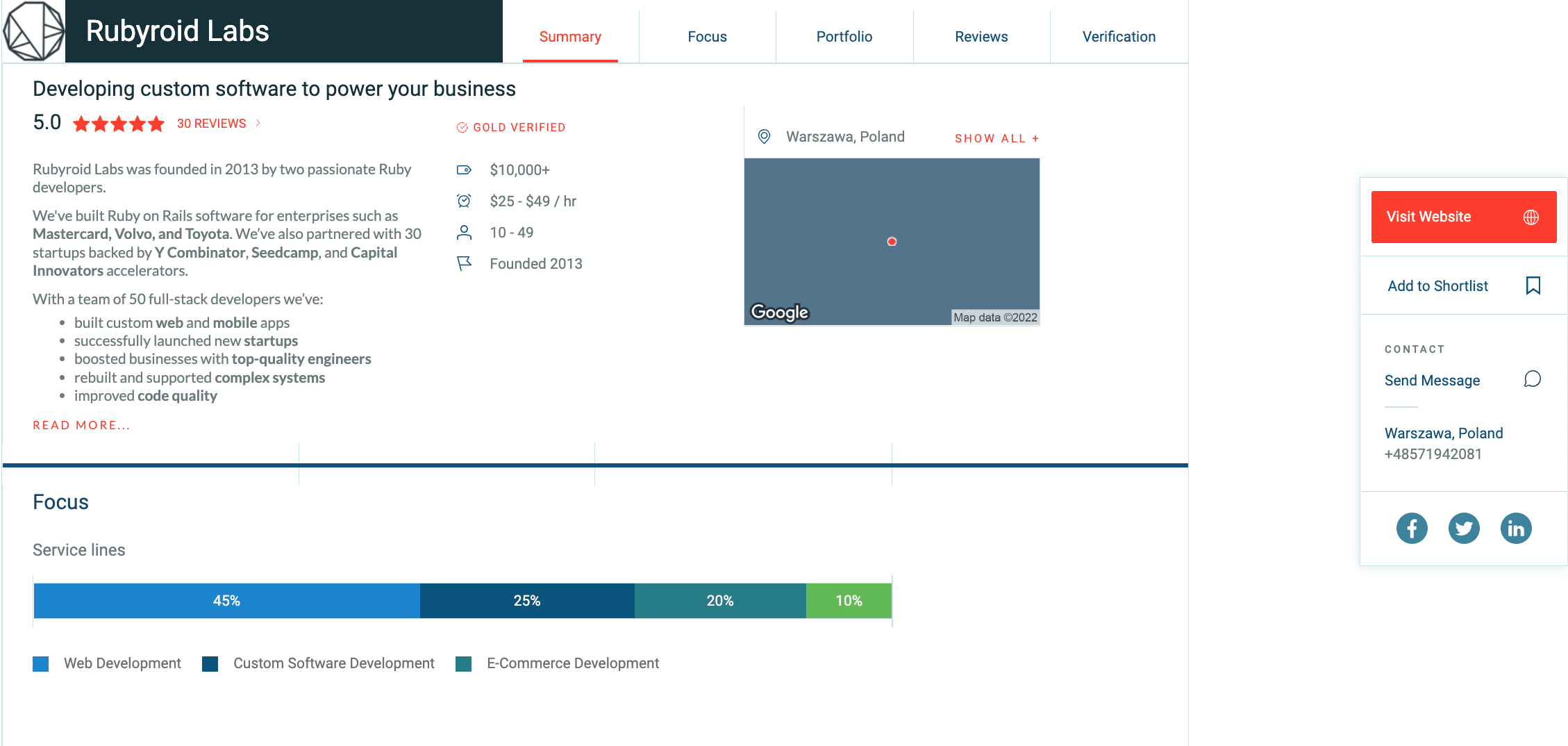Click the Rubyroid Labs logo icon
Viewport: 1568px width, 746px height.
33,31
